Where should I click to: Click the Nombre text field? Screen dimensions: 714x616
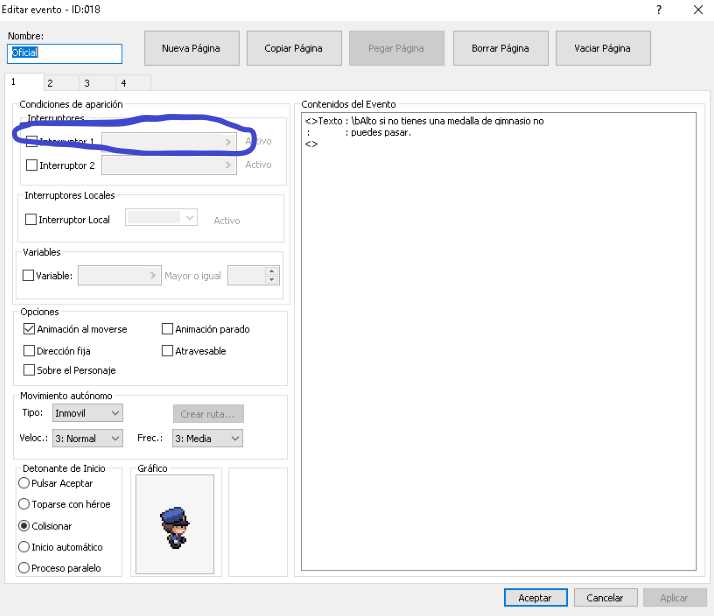pos(64,53)
